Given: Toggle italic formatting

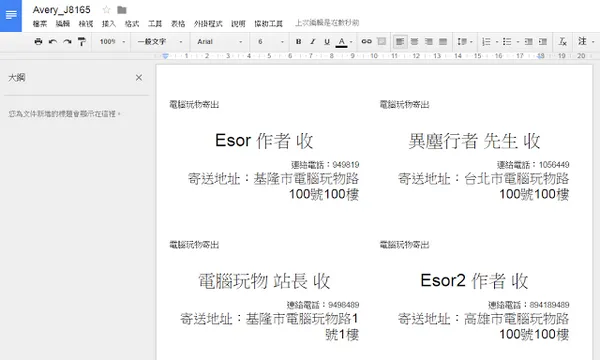Looking at the screenshot, I should pos(313,41).
